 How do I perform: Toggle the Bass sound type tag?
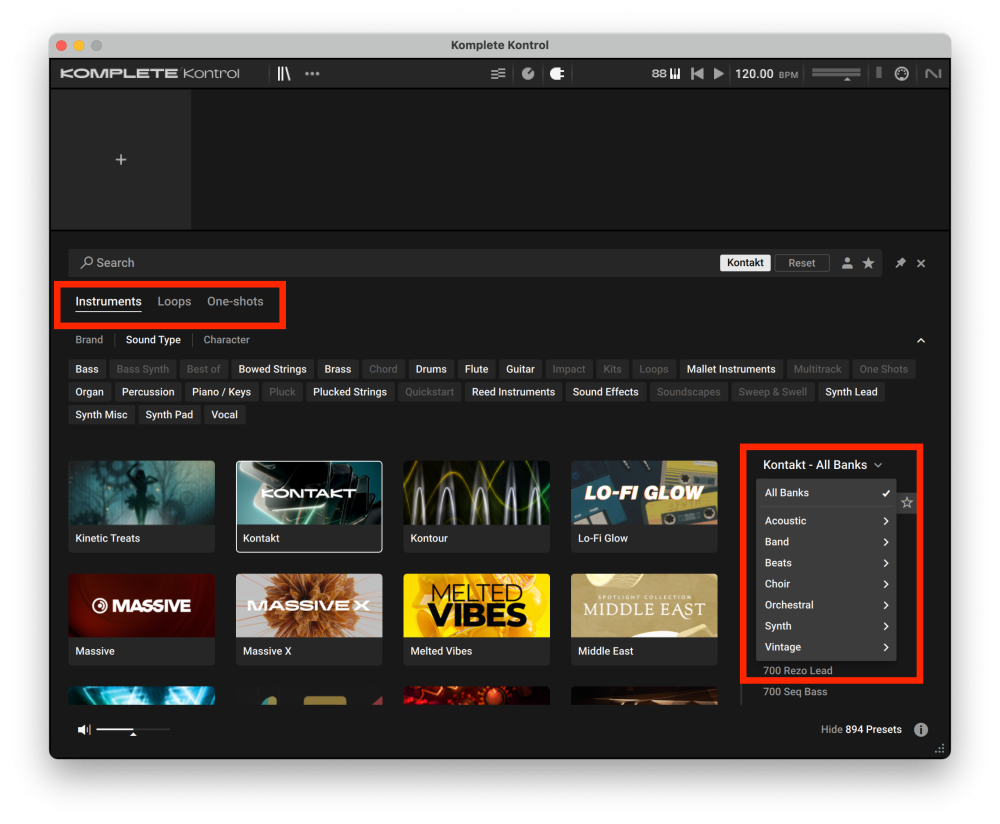click(87, 369)
